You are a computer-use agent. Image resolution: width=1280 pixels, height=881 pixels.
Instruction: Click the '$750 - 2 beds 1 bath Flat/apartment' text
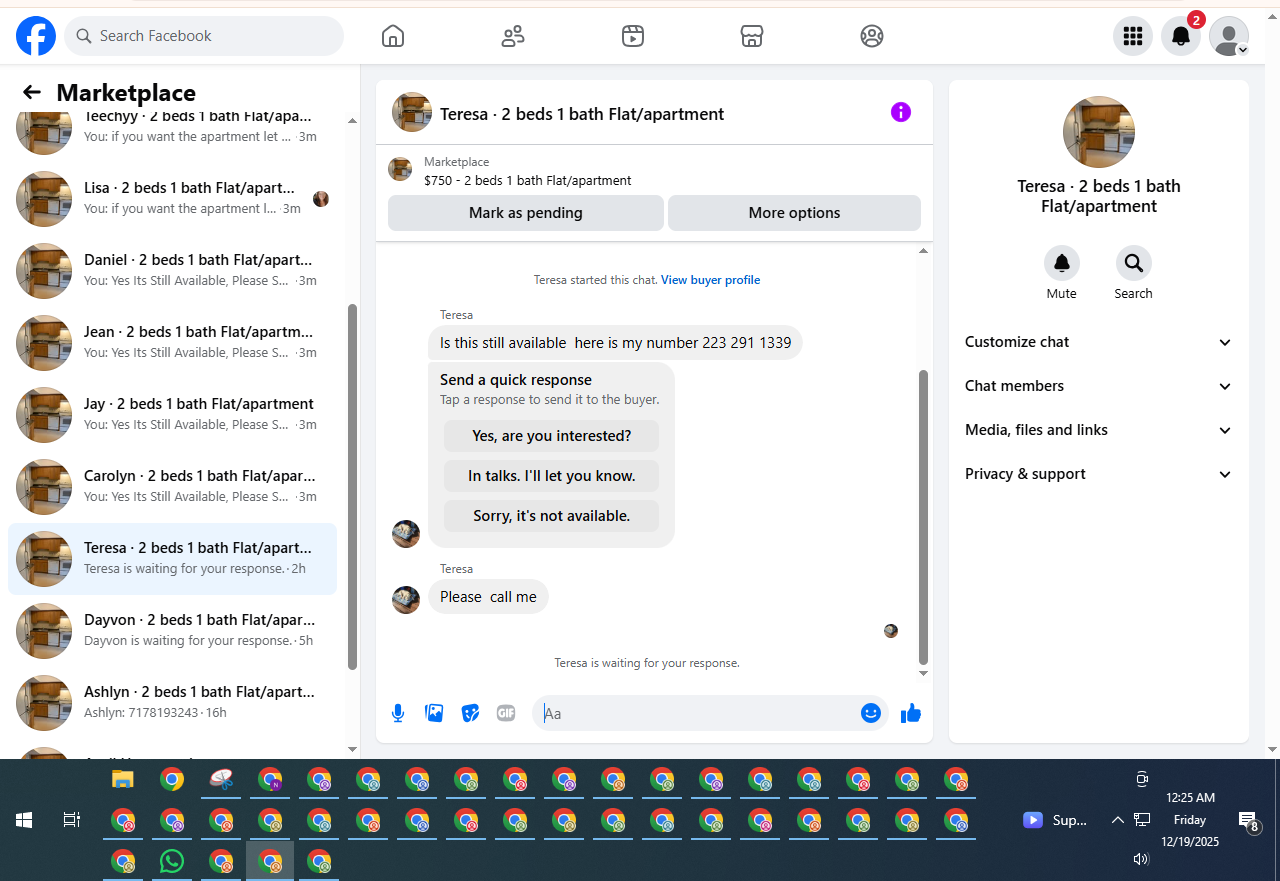[528, 181]
